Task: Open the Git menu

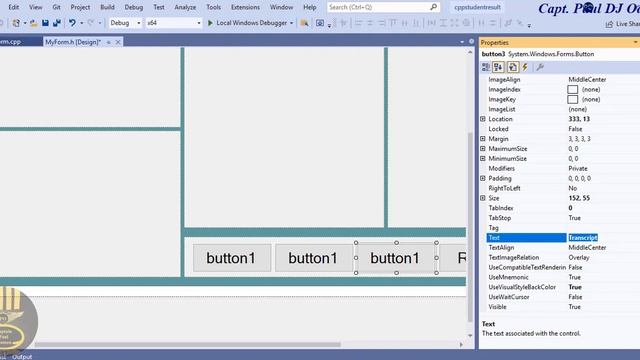Action: tap(56, 7)
